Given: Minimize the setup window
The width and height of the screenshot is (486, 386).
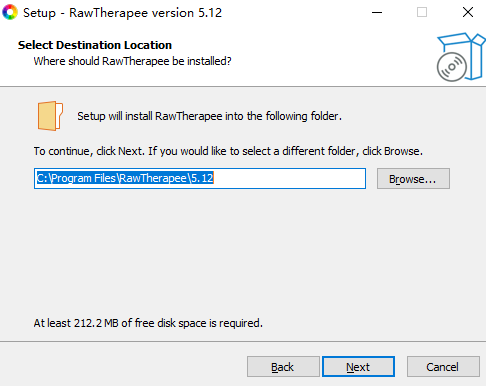Looking at the screenshot, I should pyautogui.click(x=377, y=13).
